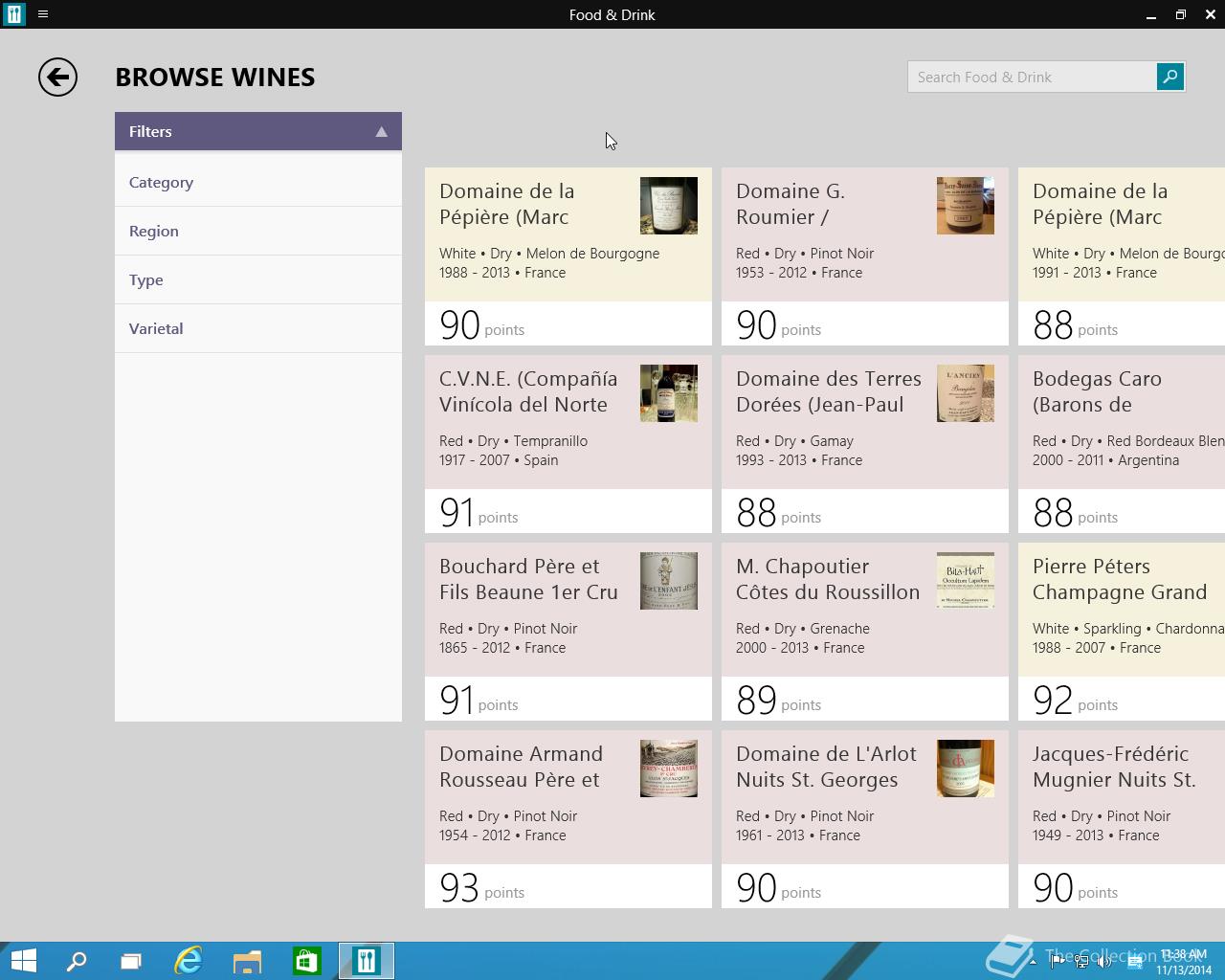Select Food & Drink taskbar icon

(366, 961)
